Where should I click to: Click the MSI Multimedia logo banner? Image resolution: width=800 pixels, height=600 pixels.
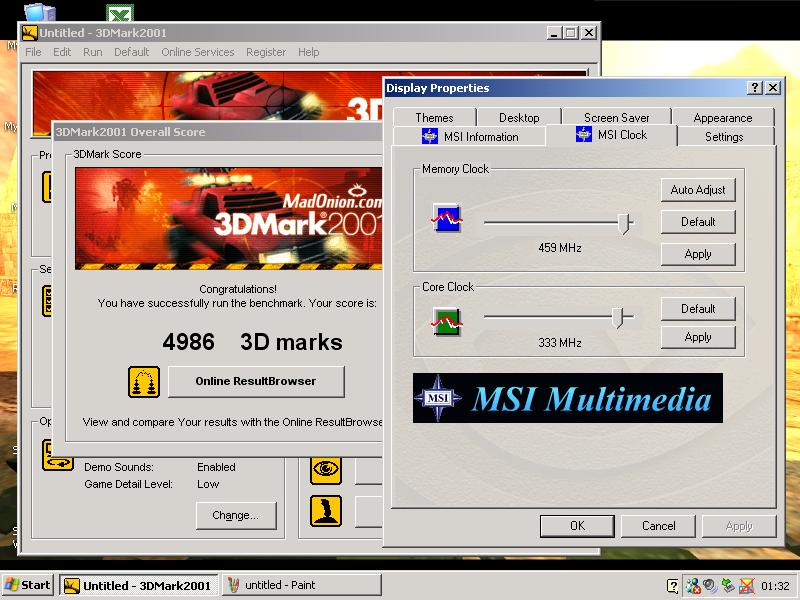567,398
